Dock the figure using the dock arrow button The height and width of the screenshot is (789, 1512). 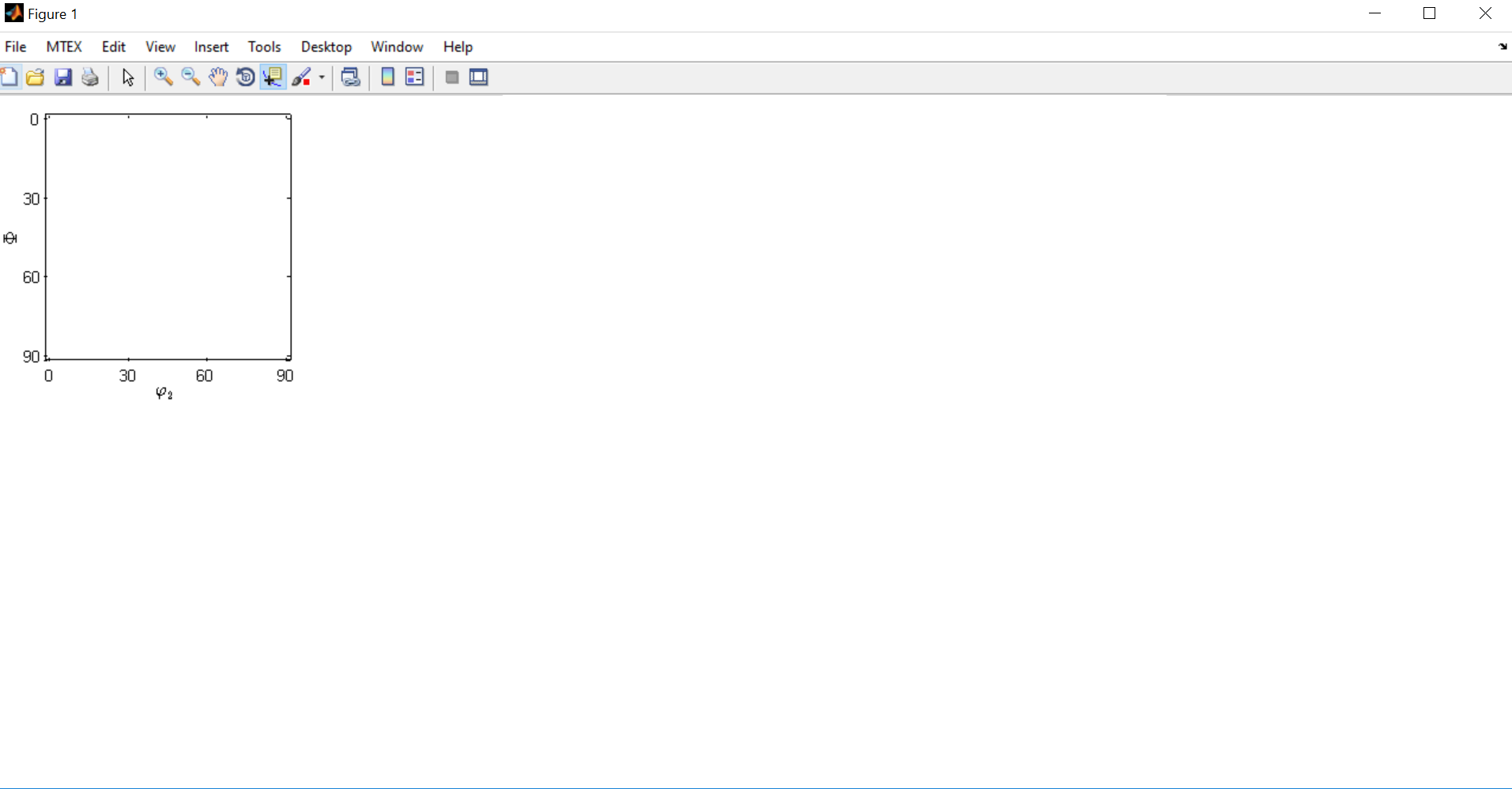(x=1503, y=47)
